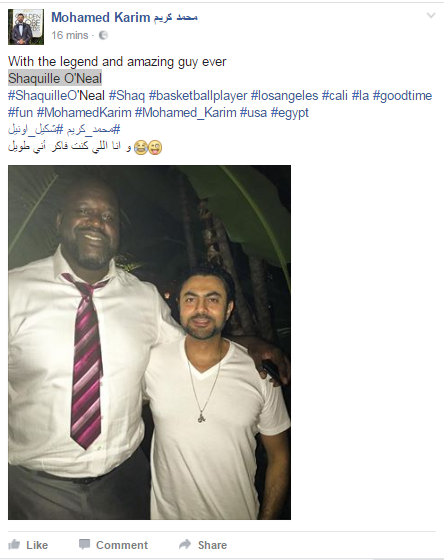Click the Comment text button
This screenshot has width=444, height=560.
122,545
